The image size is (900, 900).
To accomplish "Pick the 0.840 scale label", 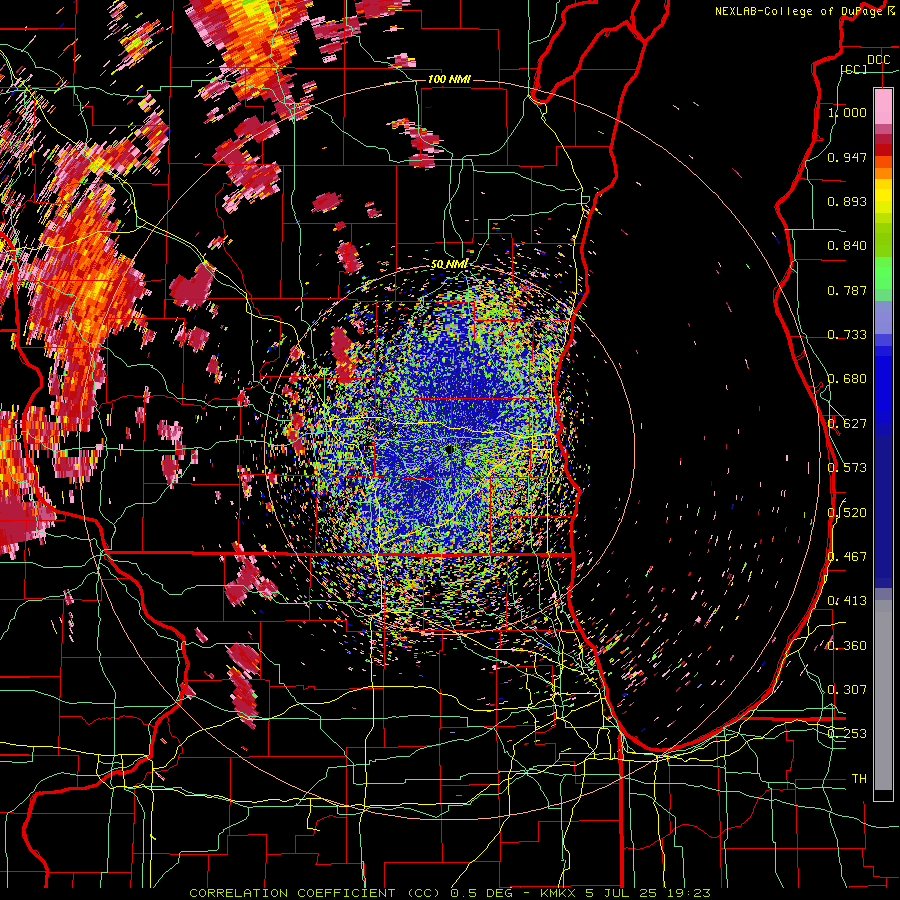I will [847, 246].
